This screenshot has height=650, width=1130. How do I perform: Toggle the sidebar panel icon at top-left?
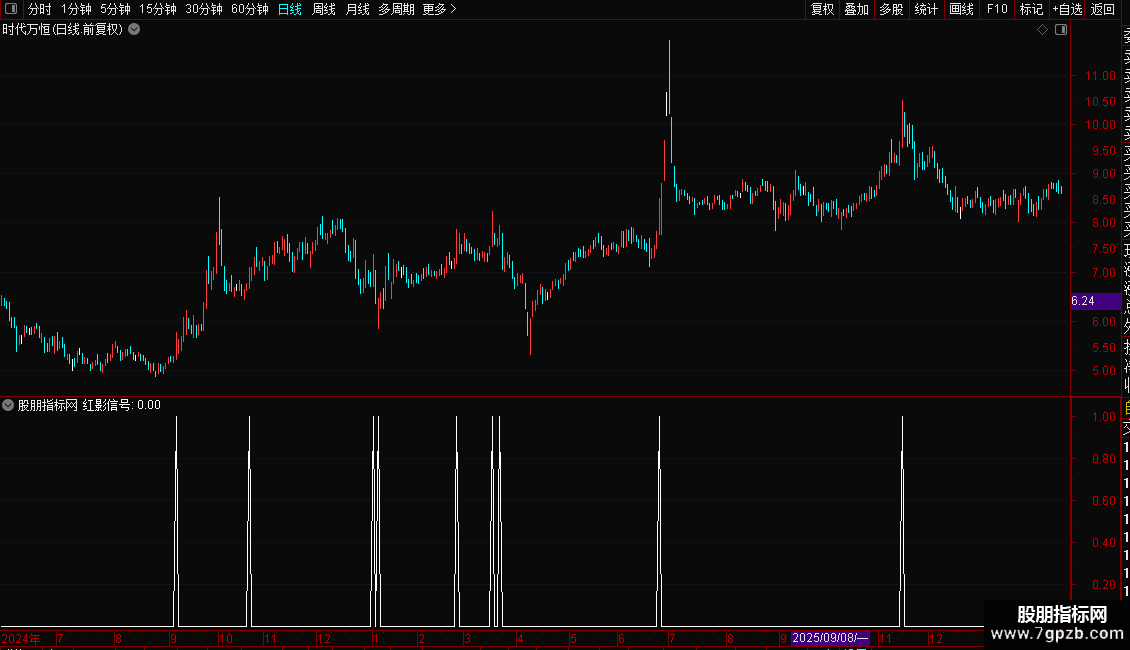(11, 9)
